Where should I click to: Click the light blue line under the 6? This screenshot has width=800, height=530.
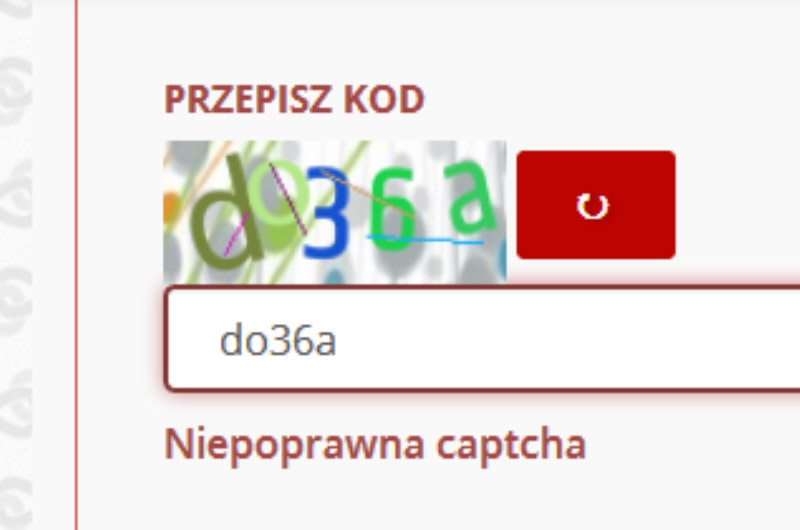pos(425,239)
